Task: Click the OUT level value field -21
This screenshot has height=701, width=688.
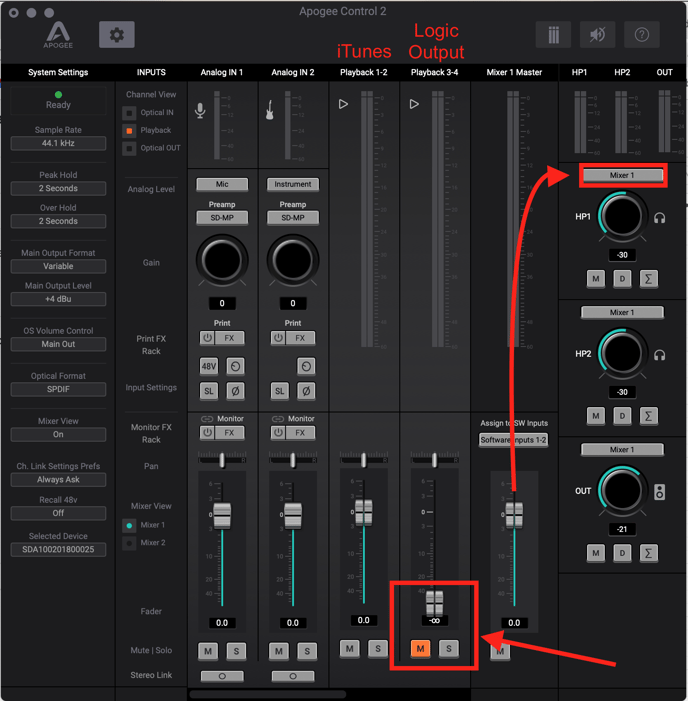Action: point(622,529)
